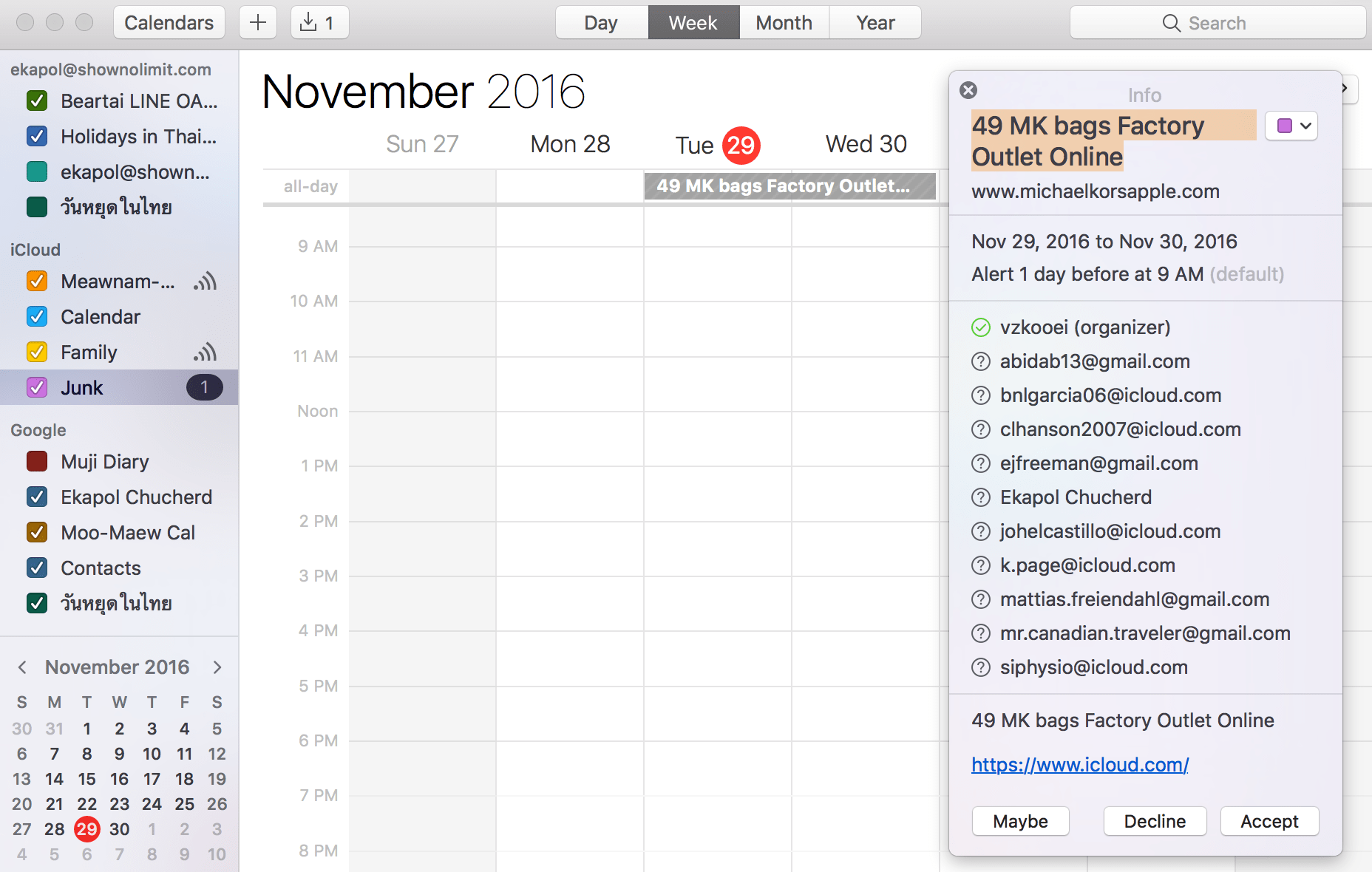Switch to Day view
1372x872 pixels.
tap(601, 22)
